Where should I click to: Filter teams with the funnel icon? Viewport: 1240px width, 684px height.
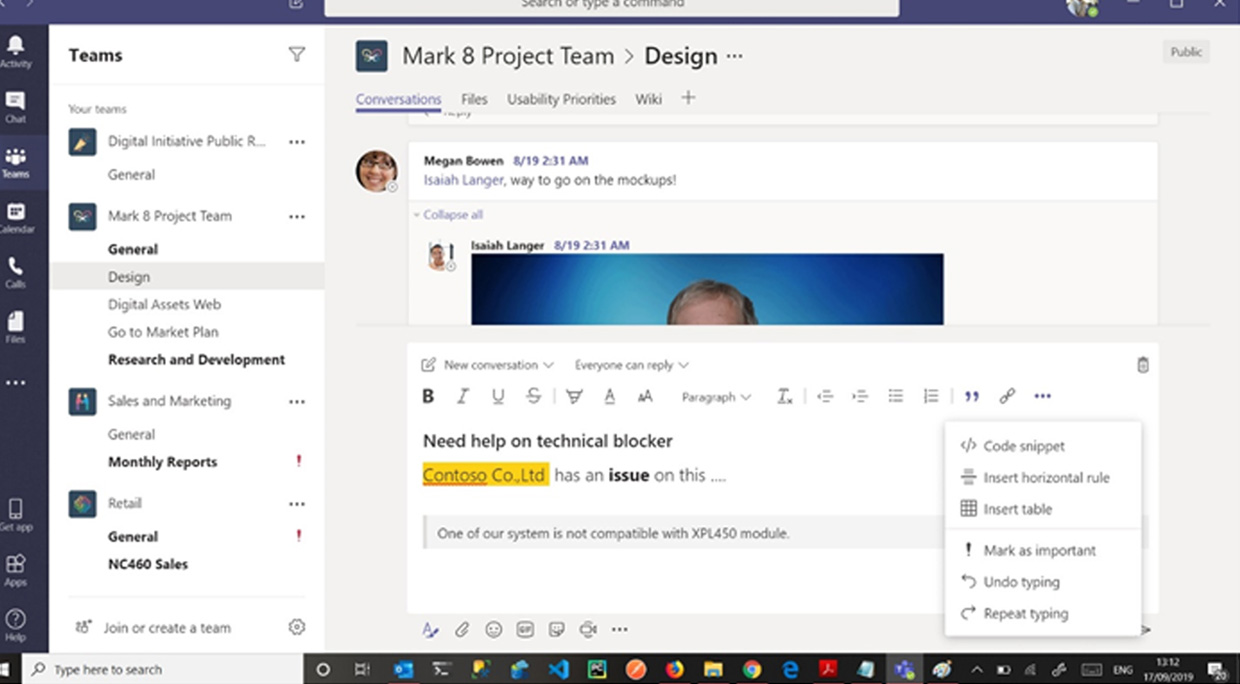[297, 55]
